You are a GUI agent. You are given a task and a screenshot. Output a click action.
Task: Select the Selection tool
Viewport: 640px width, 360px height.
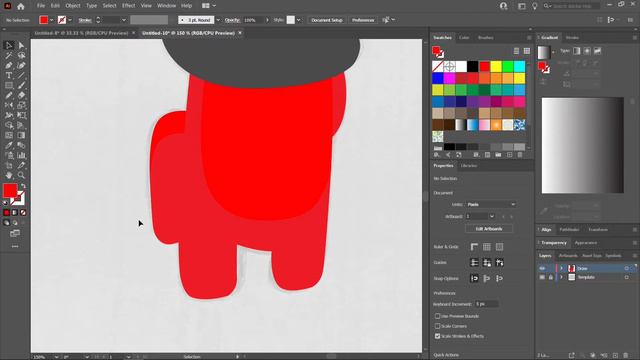coord(9,45)
